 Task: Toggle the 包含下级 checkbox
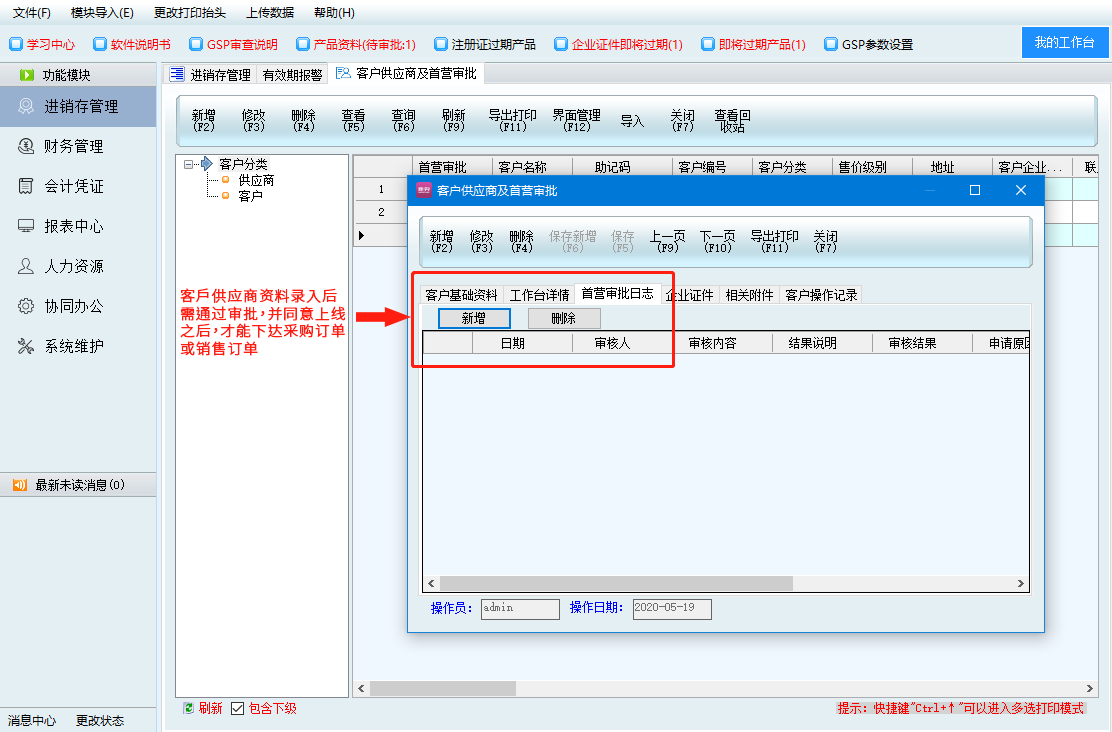(x=238, y=708)
